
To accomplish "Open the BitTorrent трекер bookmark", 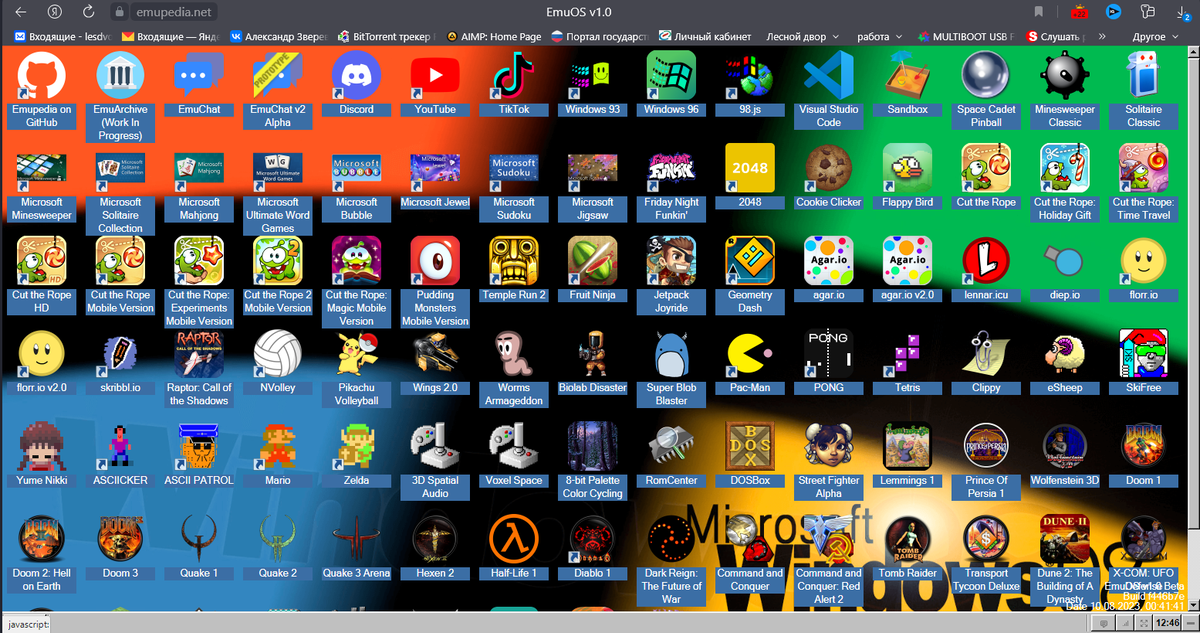I will (386, 36).
